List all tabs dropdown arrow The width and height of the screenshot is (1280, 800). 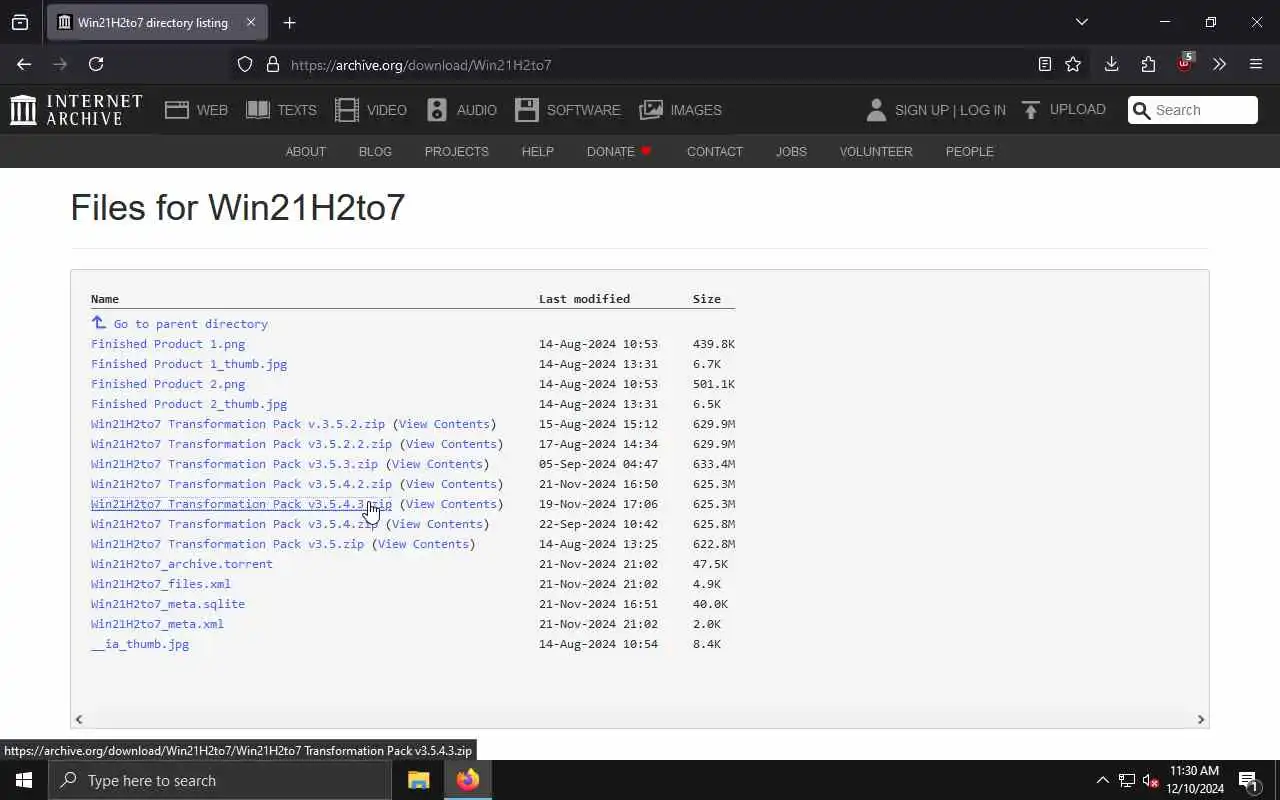coord(1081,22)
